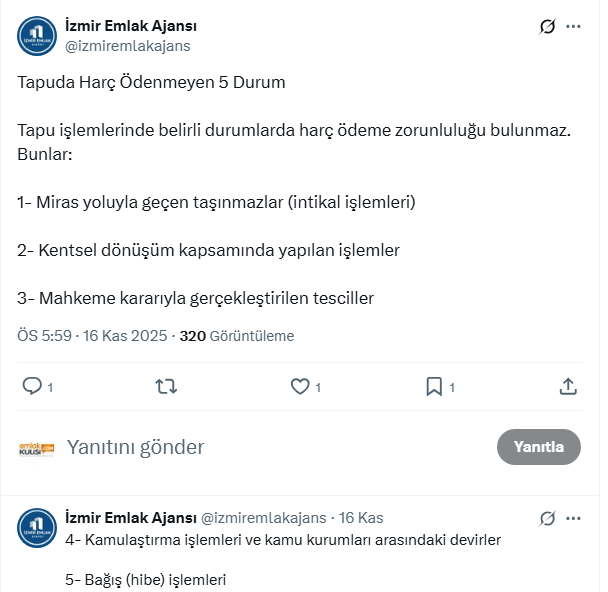The width and height of the screenshot is (608, 592).
Task: Open İzmir Emlak Ajansı avatar on main tweet
Action: tap(37, 36)
